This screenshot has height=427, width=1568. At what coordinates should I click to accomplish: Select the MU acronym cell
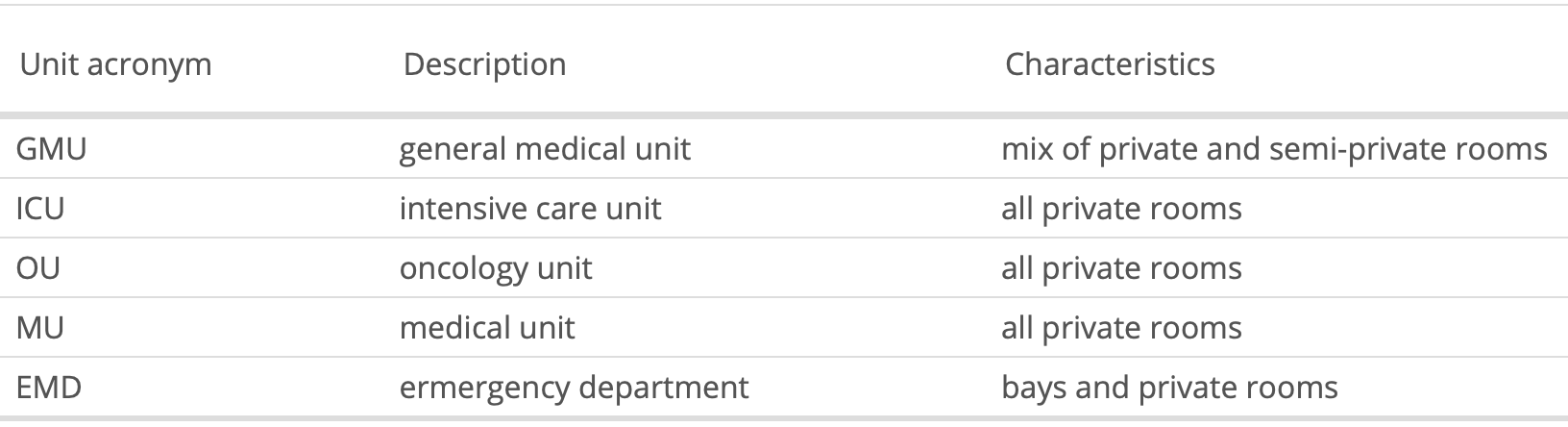click(x=40, y=328)
